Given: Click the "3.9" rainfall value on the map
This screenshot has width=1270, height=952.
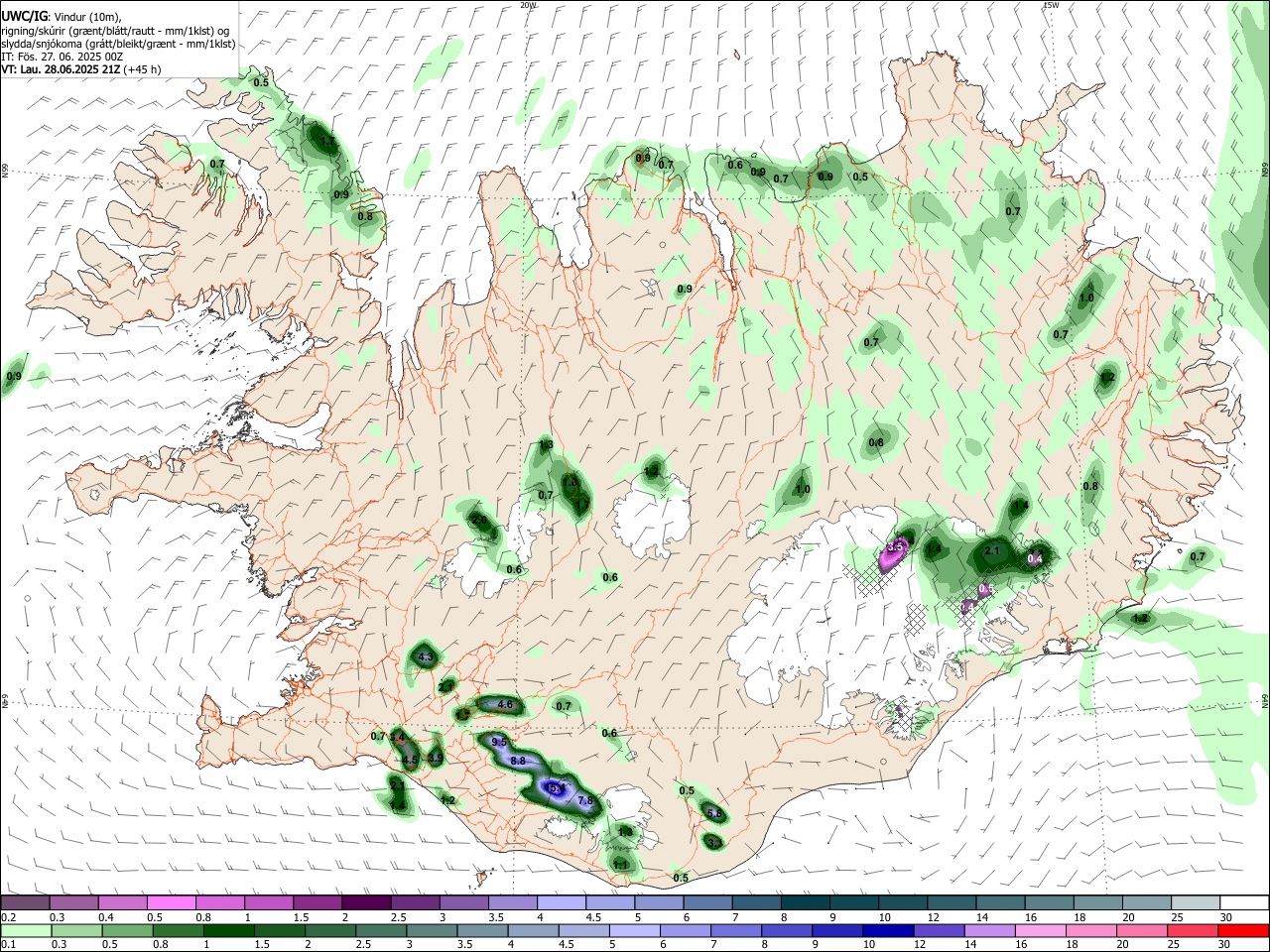Looking at the screenshot, I should (x=436, y=759).
